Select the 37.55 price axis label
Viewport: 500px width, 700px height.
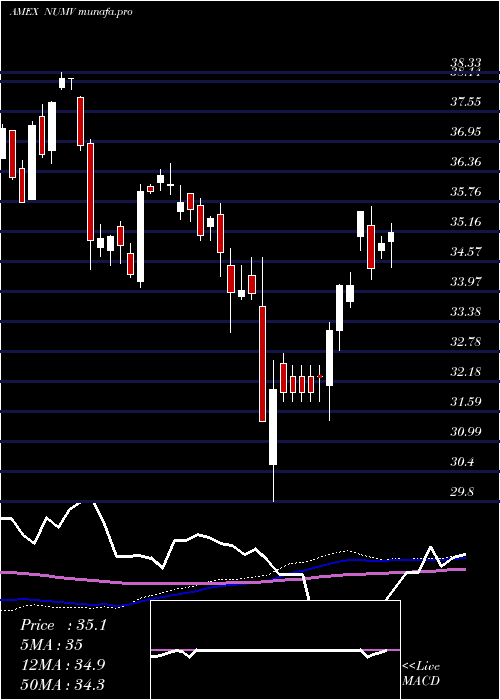pyautogui.click(x=465, y=102)
